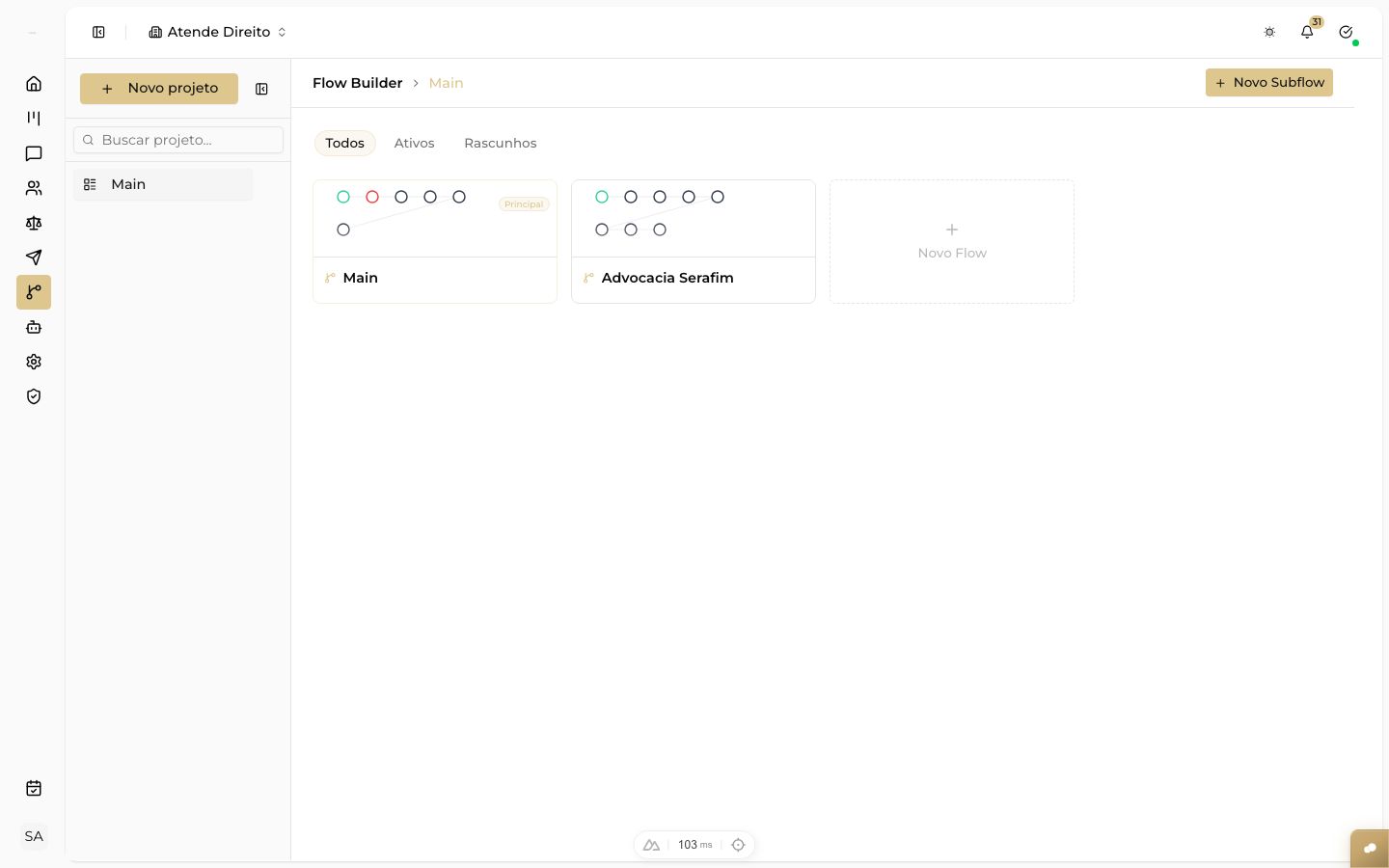Image resolution: width=1389 pixels, height=868 pixels.
Task: Open the Advocacia Serafim flow card preview
Action: click(x=694, y=219)
